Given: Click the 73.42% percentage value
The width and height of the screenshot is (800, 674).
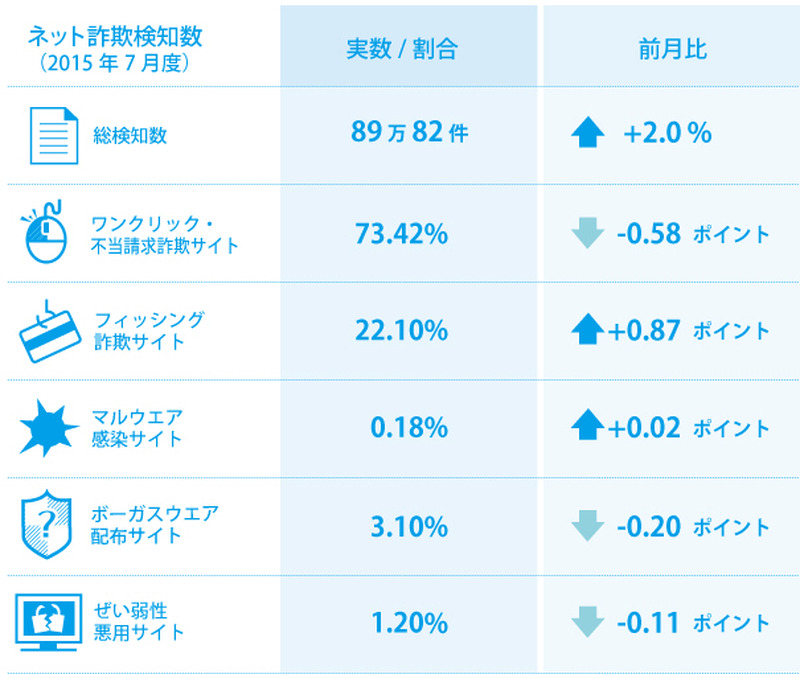Looking at the screenshot, I should click(x=402, y=234).
